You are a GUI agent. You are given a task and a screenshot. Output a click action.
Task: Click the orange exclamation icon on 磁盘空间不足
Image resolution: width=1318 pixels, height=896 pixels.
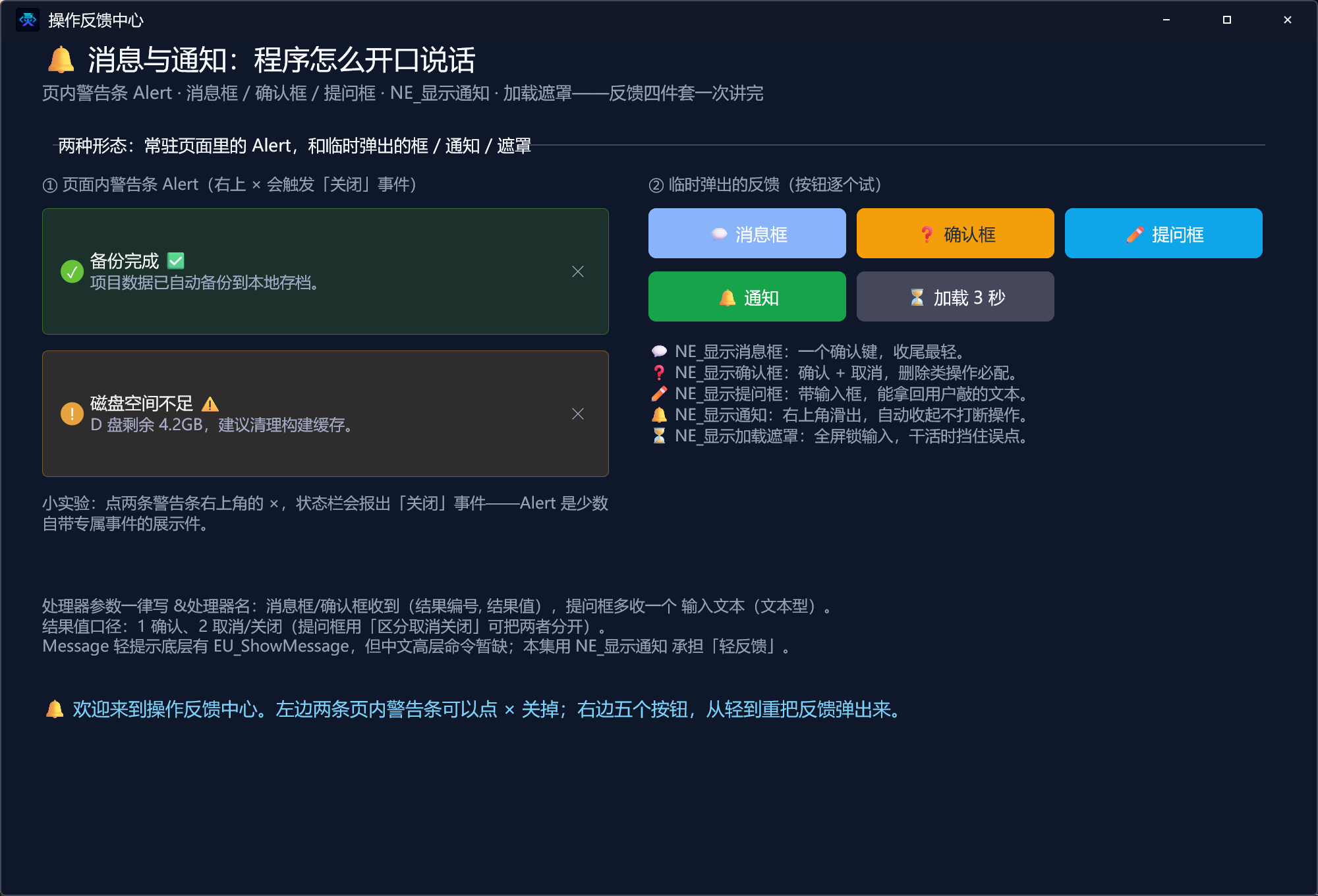tap(72, 414)
